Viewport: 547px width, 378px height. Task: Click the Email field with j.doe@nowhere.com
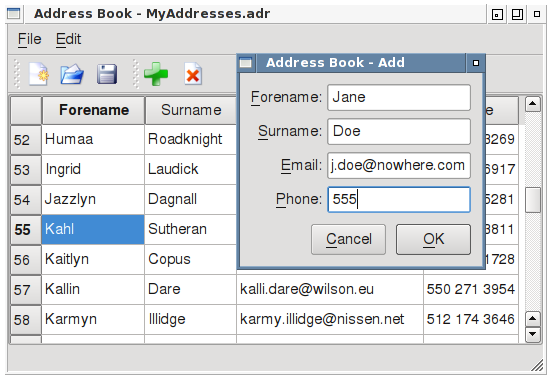click(x=399, y=165)
